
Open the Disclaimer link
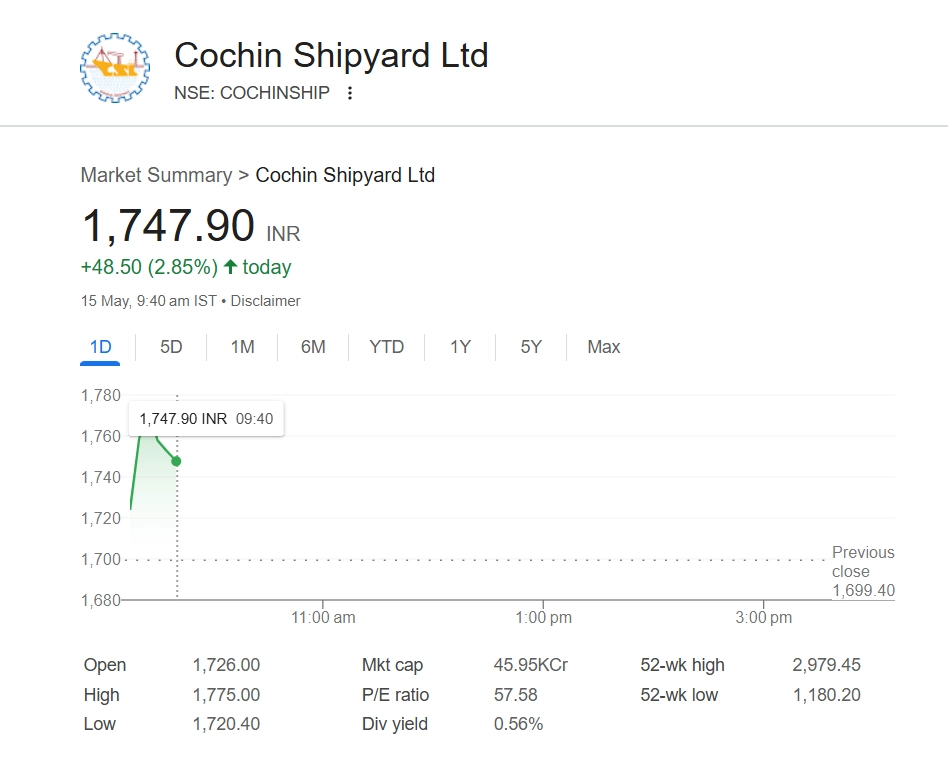pyautogui.click(x=265, y=301)
